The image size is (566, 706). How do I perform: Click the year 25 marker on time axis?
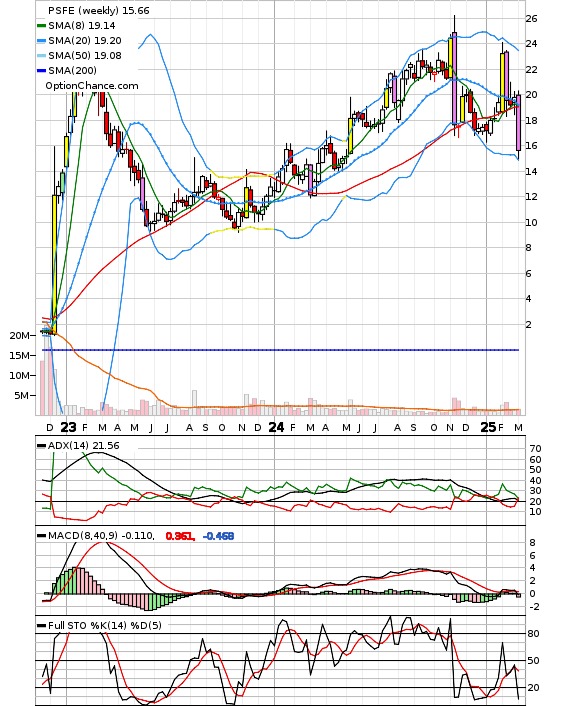tap(488, 427)
